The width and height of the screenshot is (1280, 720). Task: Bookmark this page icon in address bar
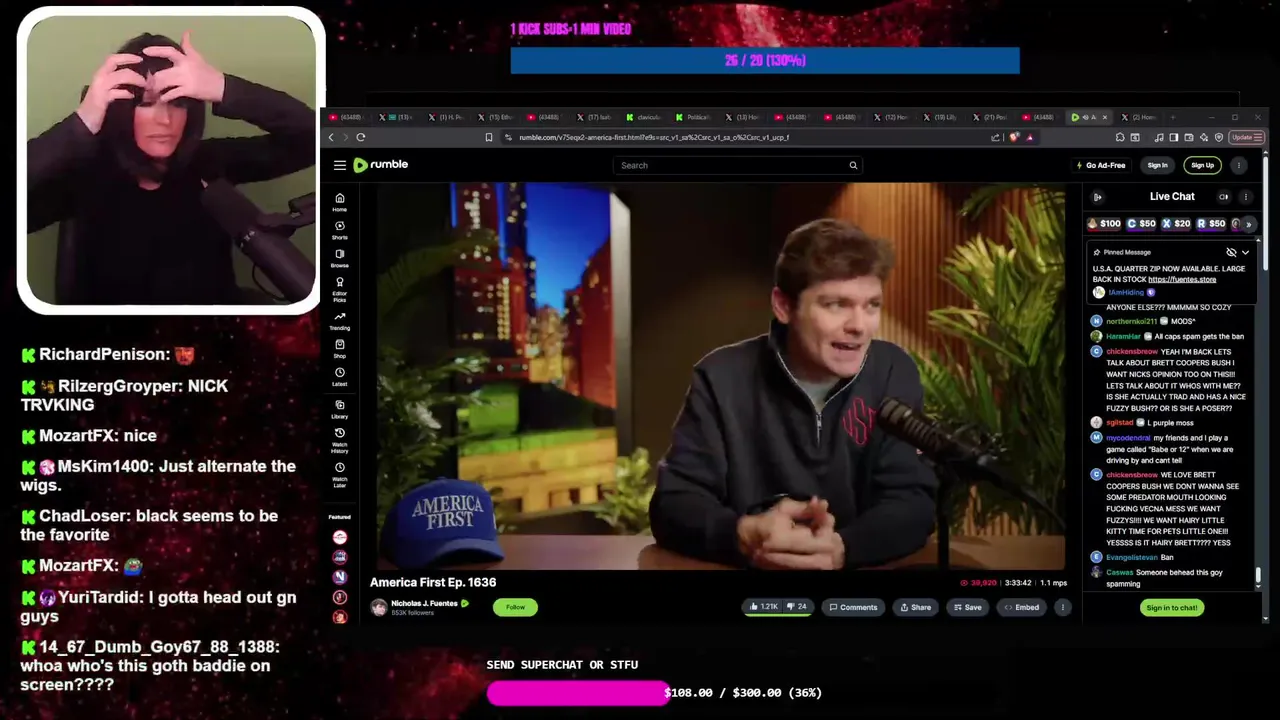pyautogui.click(x=489, y=137)
